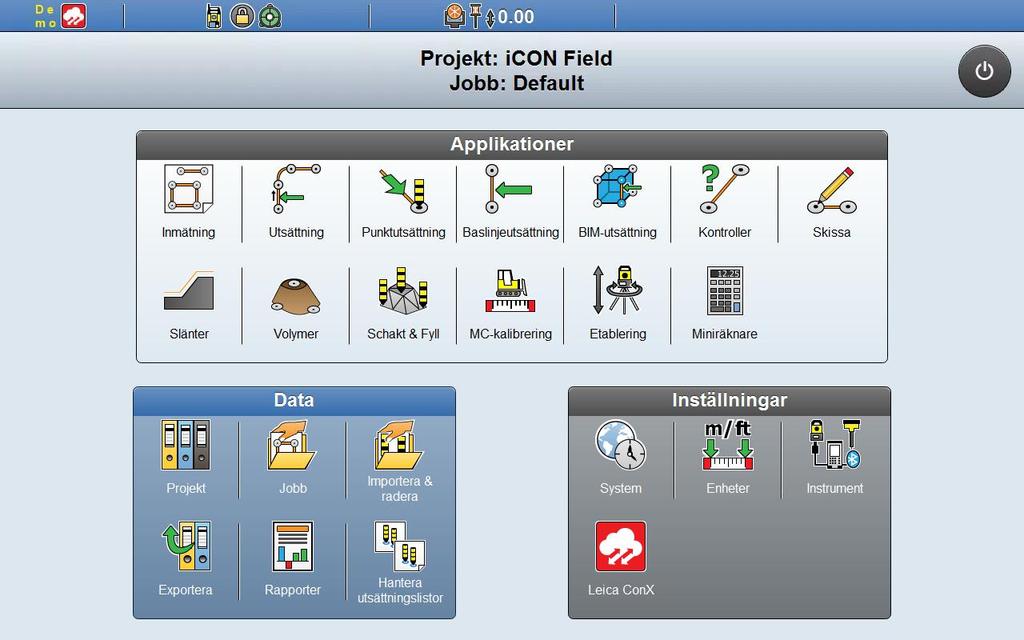Click the 'Jobb: Default' title text
The image size is (1024, 640).
517,84
